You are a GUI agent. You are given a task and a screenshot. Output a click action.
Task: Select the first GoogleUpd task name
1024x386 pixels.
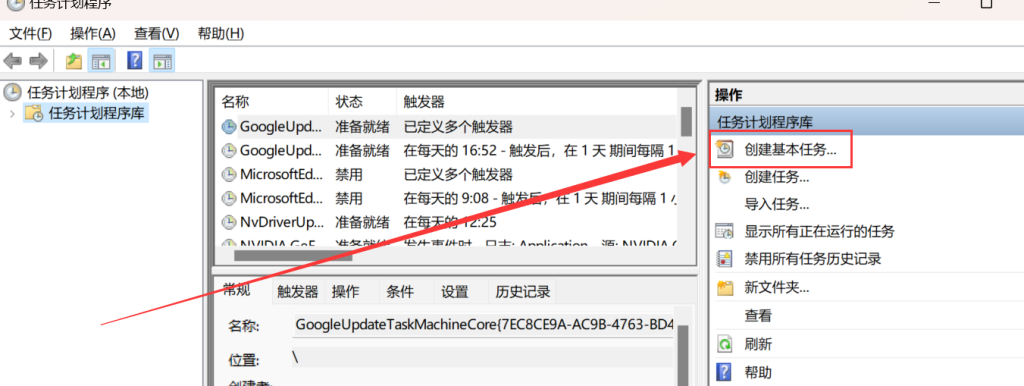click(281, 126)
